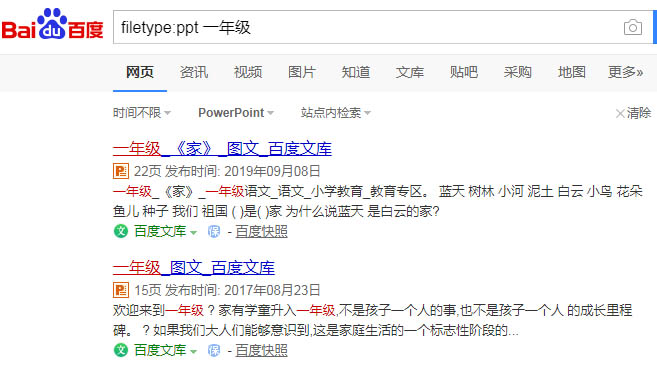Open the 知道 tab
This screenshot has width=657, height=370.
356,72
